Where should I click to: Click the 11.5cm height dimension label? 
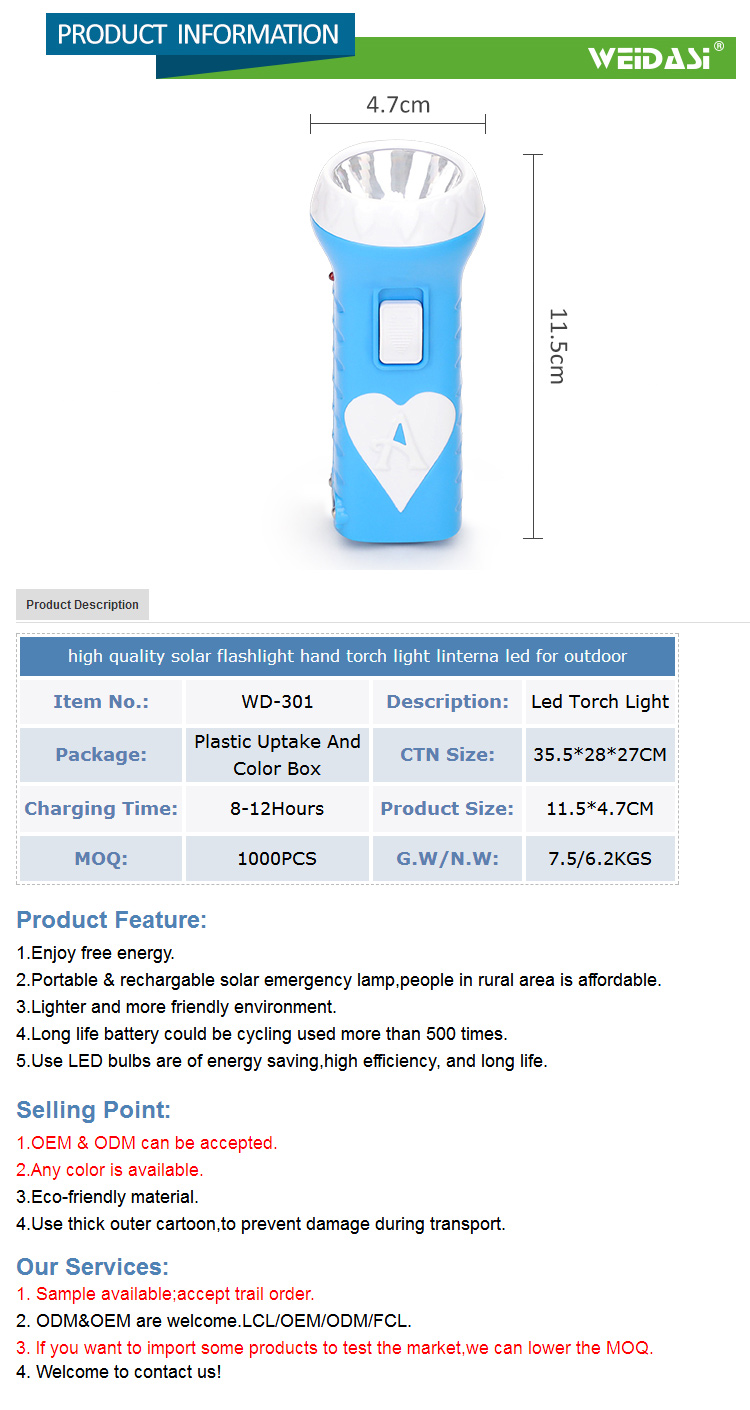tap(557, 346)
